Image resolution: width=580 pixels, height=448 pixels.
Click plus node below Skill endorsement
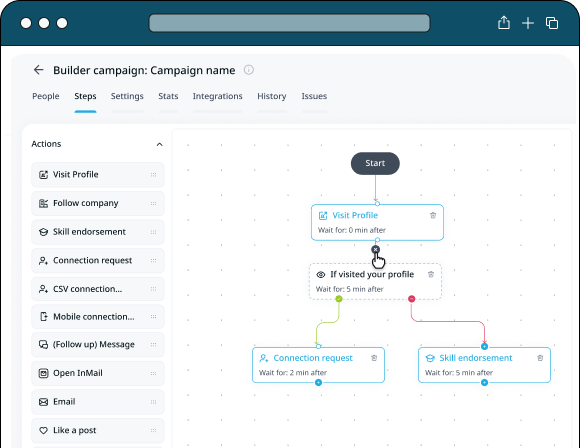(484, 383)
